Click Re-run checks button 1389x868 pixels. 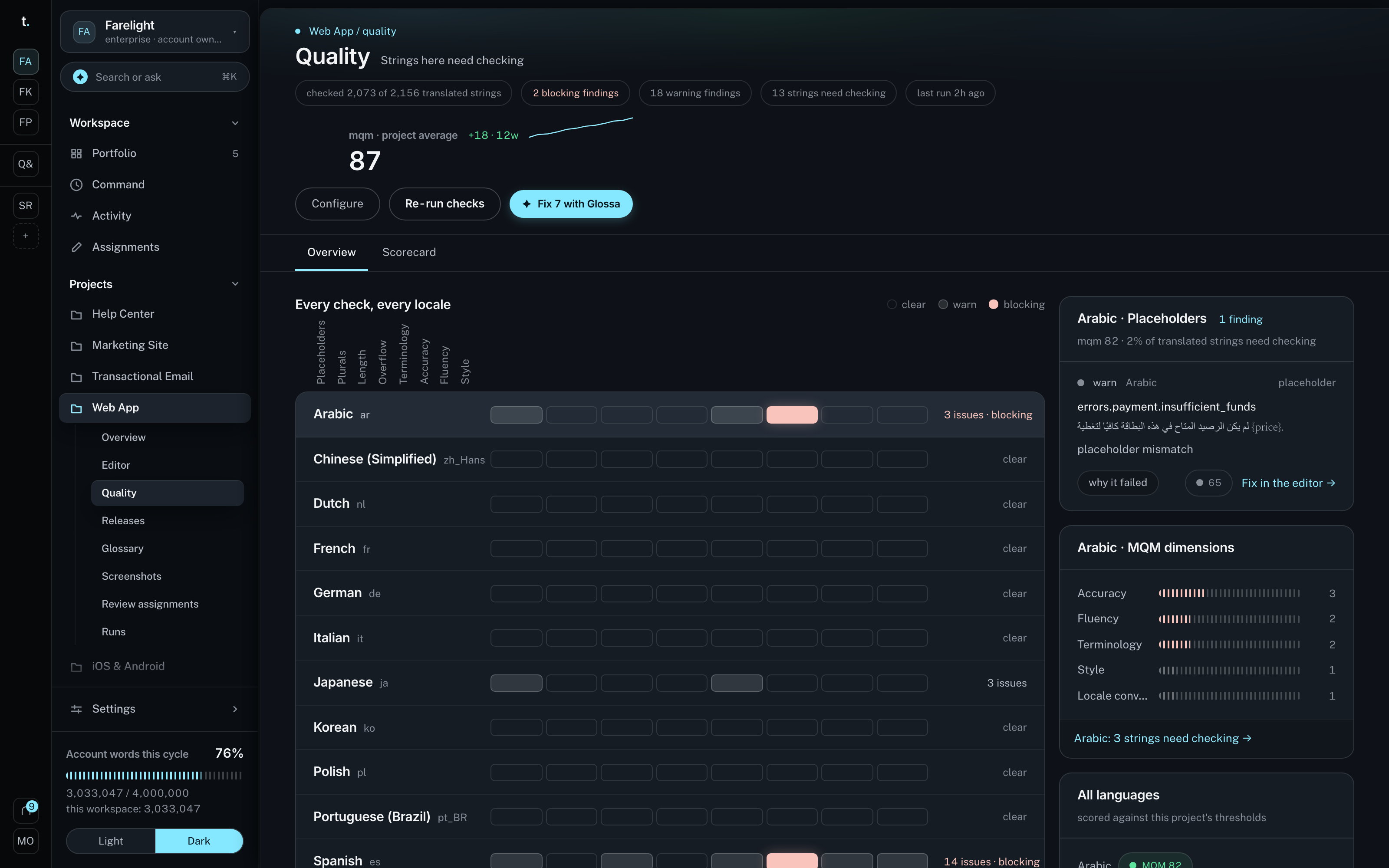pyautogui.click(x=445, y=204)
